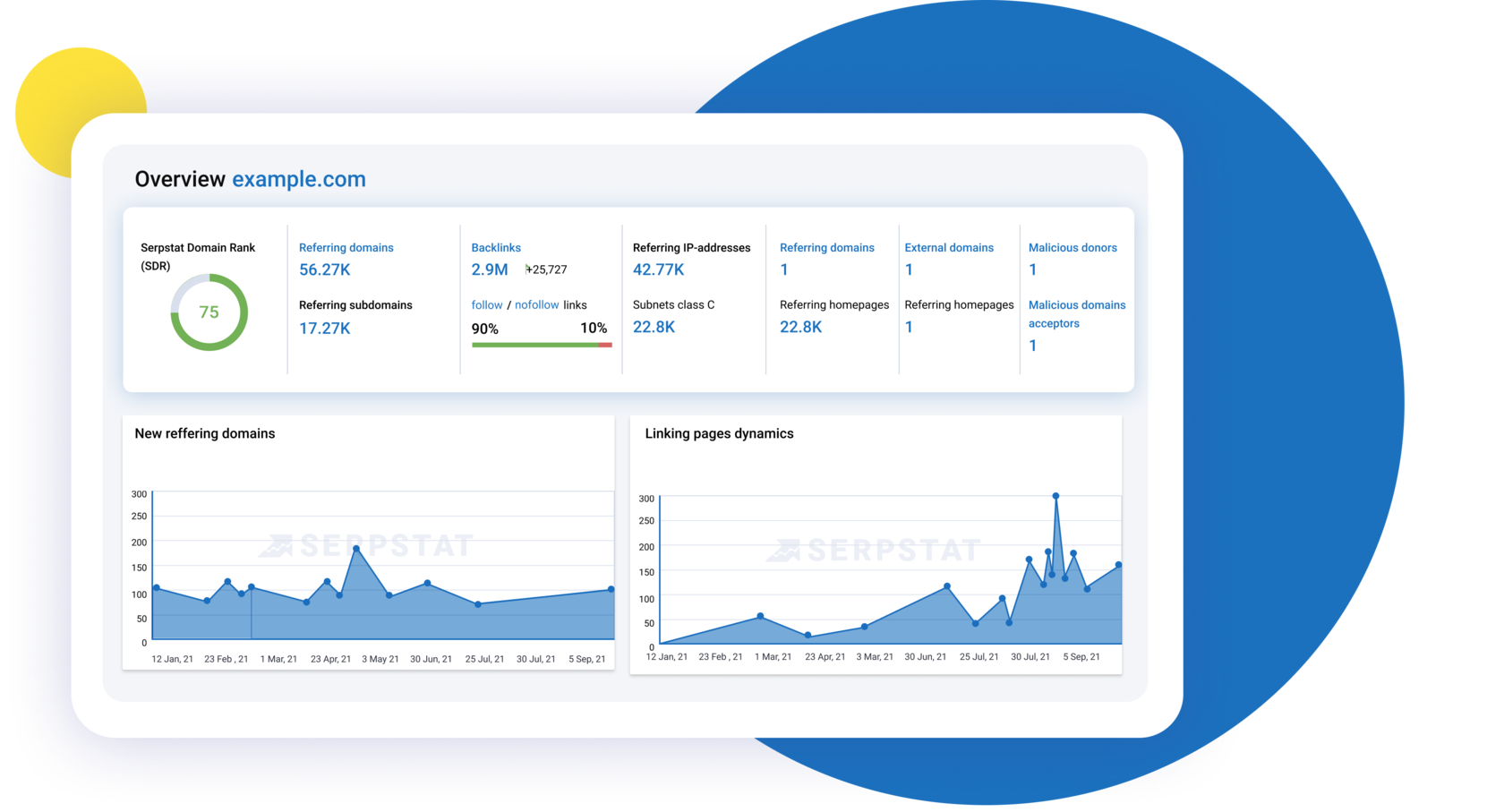Open the nofollow links filter

click(x=536, y=305)
